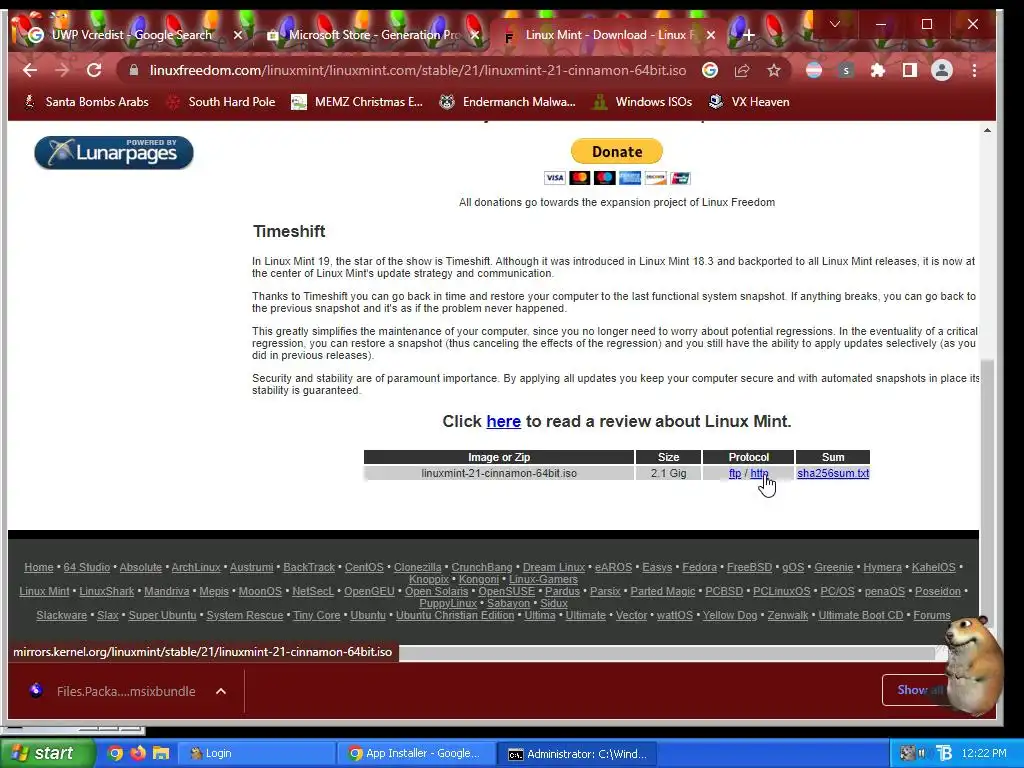Open the ArchLinux footer link
The height and width of the screenshot is (768, 1024).
click(x=196, y=568)
